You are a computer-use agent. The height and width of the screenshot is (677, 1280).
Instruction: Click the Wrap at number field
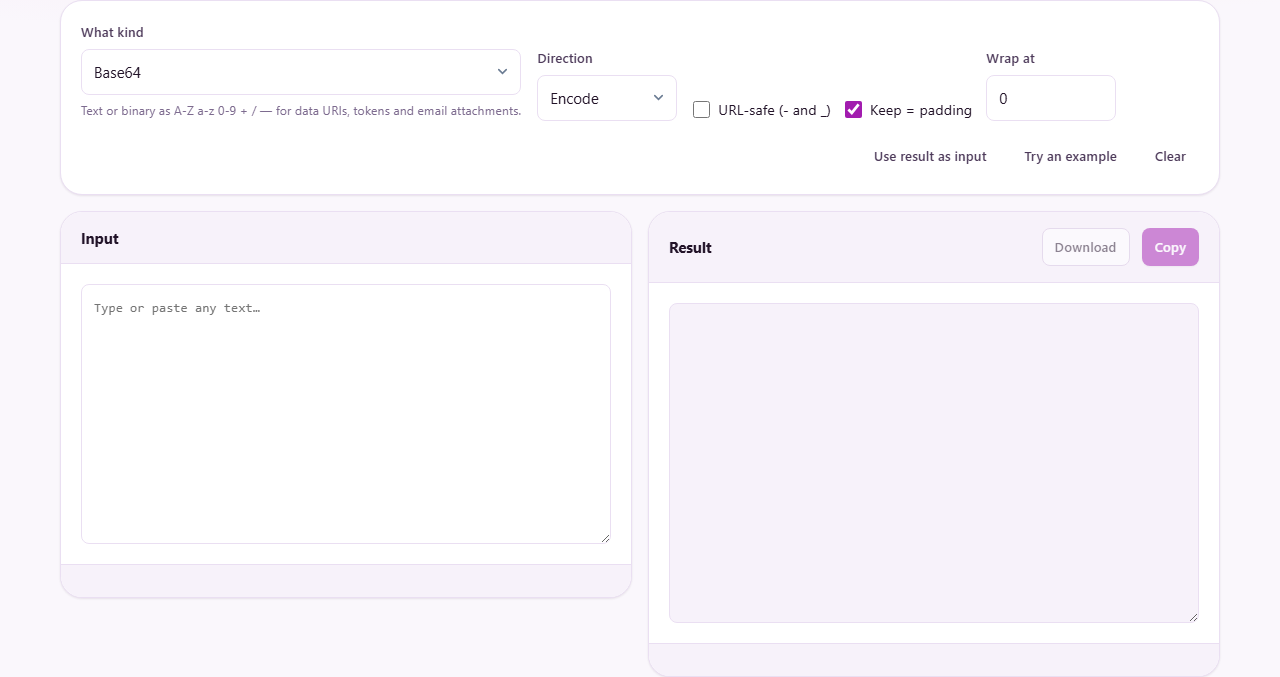pyautogui.click(x=1051, y=98)
